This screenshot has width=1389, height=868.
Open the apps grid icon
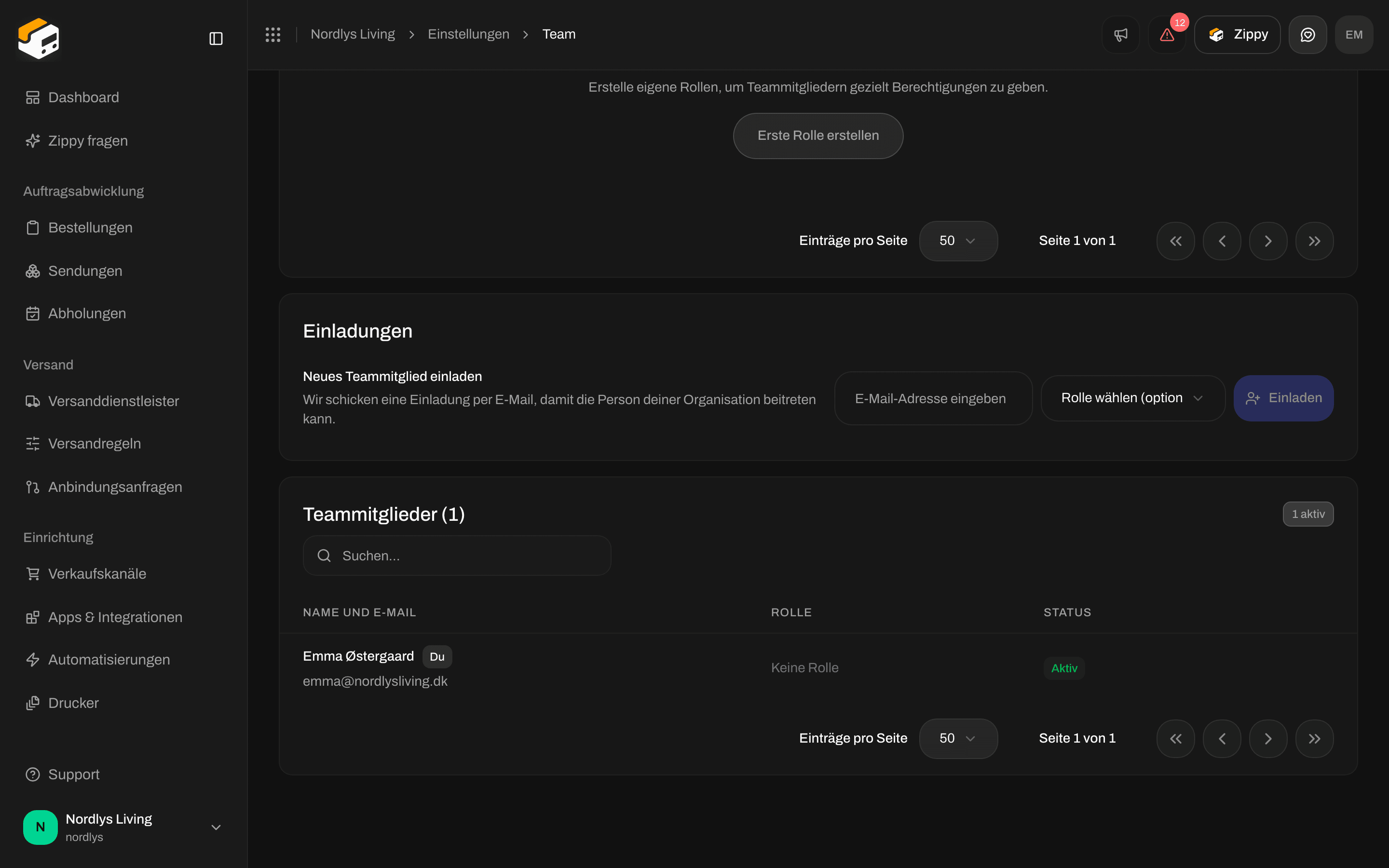[272, 34]
